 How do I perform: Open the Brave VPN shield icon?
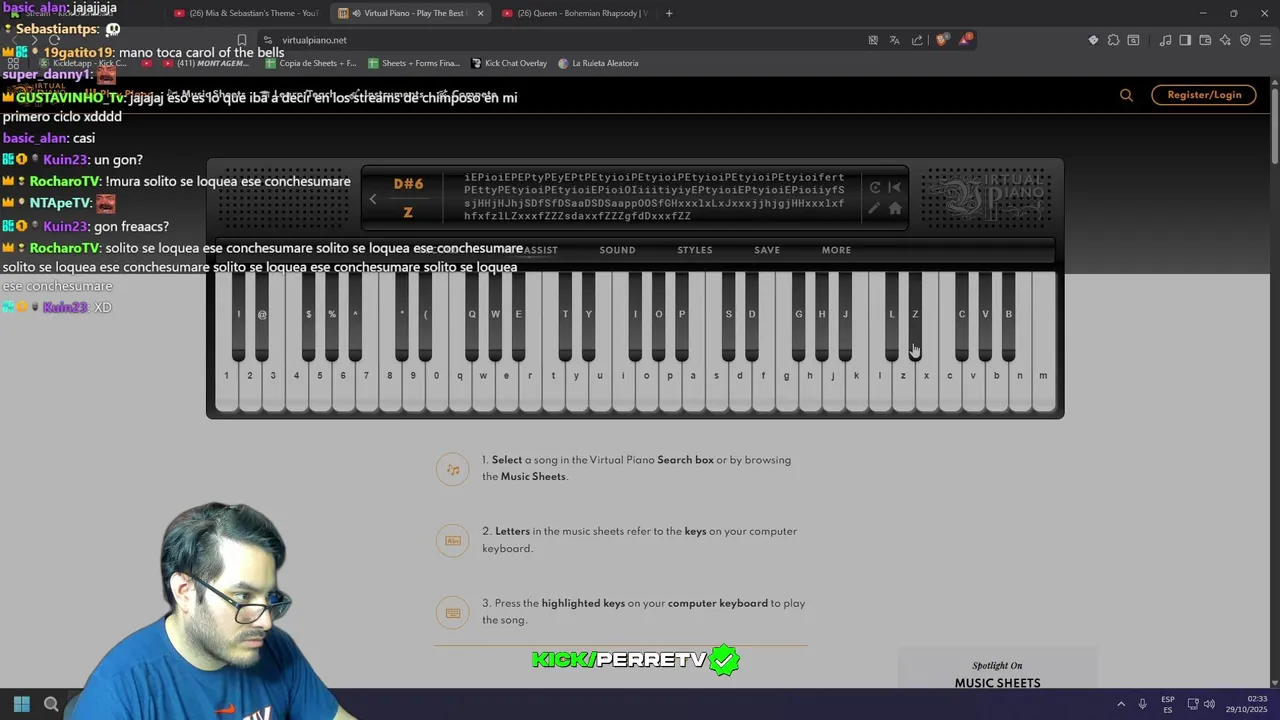1245,40
